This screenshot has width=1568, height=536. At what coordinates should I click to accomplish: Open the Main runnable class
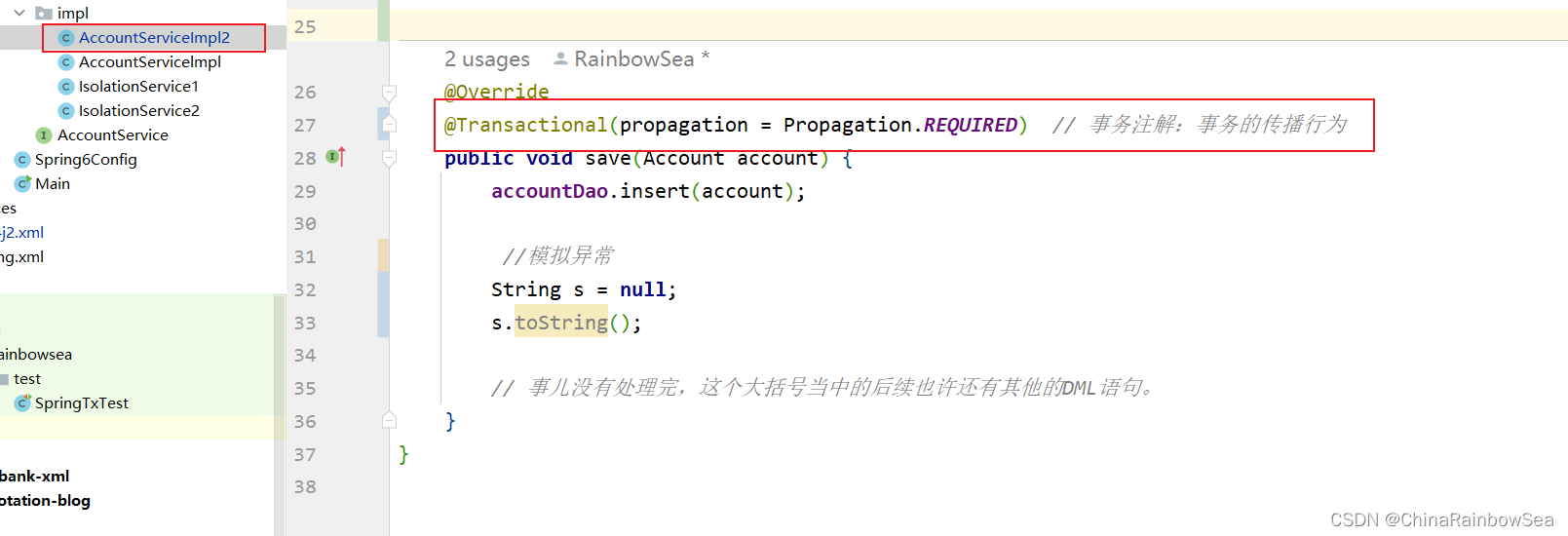[x=53, y=183]
